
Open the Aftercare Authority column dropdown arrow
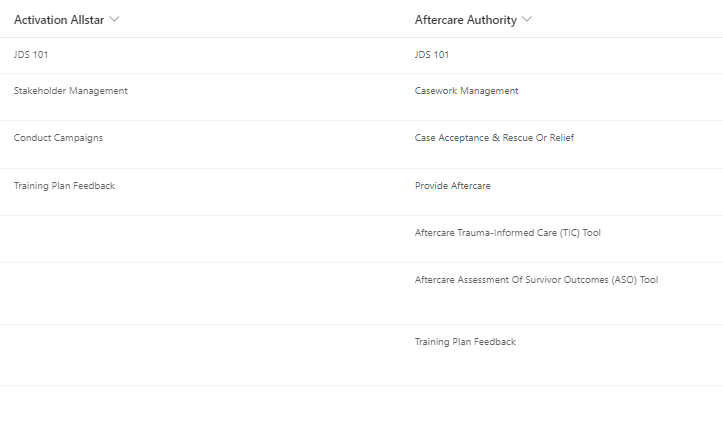click(527, 19)
